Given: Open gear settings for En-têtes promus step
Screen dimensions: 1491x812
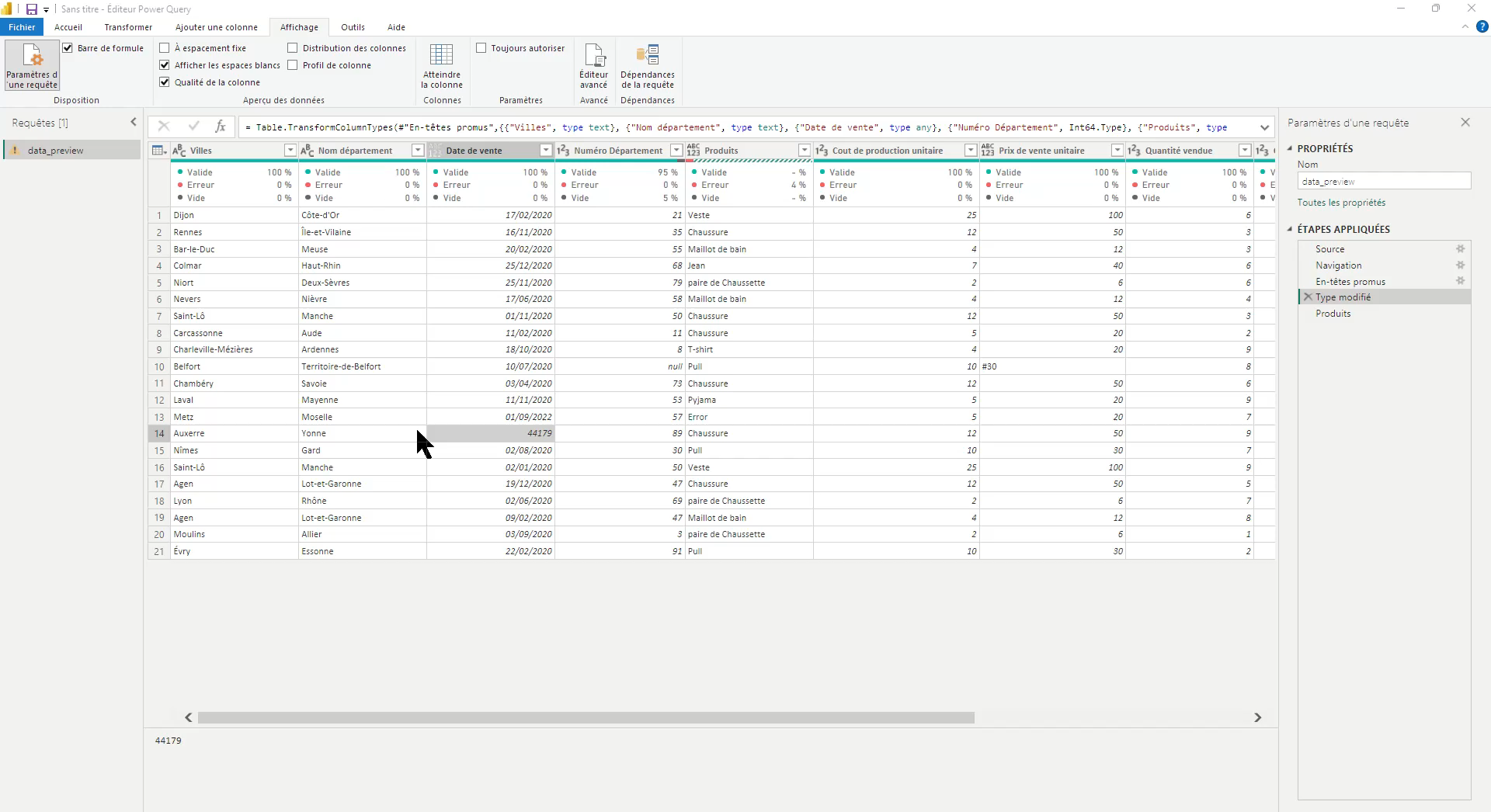Looking at the screenshot, I should coord(1460,281).
